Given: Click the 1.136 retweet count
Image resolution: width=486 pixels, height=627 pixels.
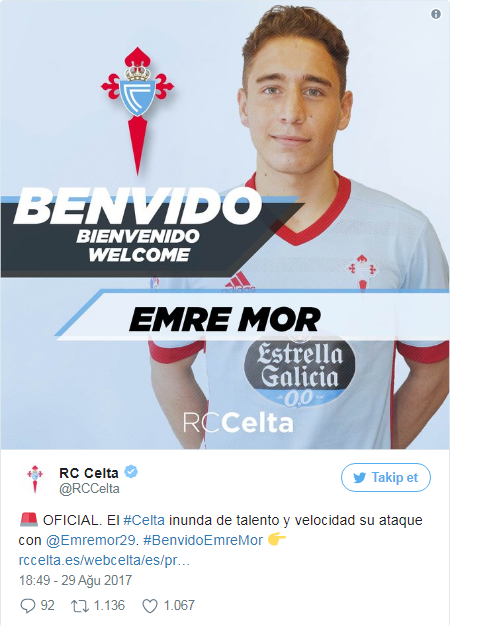Looking at the screenshot, I should (109, 605).
